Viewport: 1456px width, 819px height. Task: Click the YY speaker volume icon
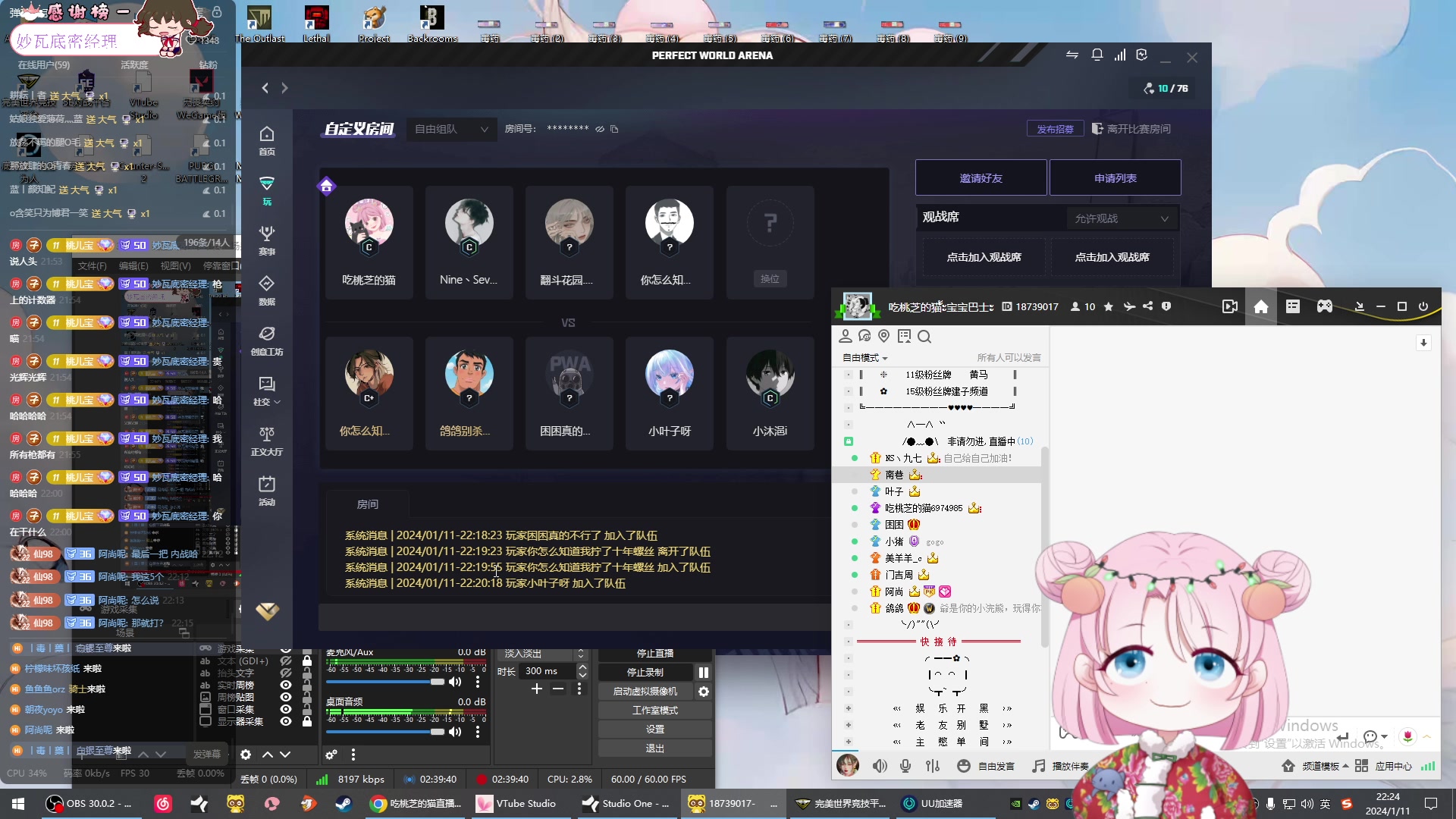tap(880, 766)
